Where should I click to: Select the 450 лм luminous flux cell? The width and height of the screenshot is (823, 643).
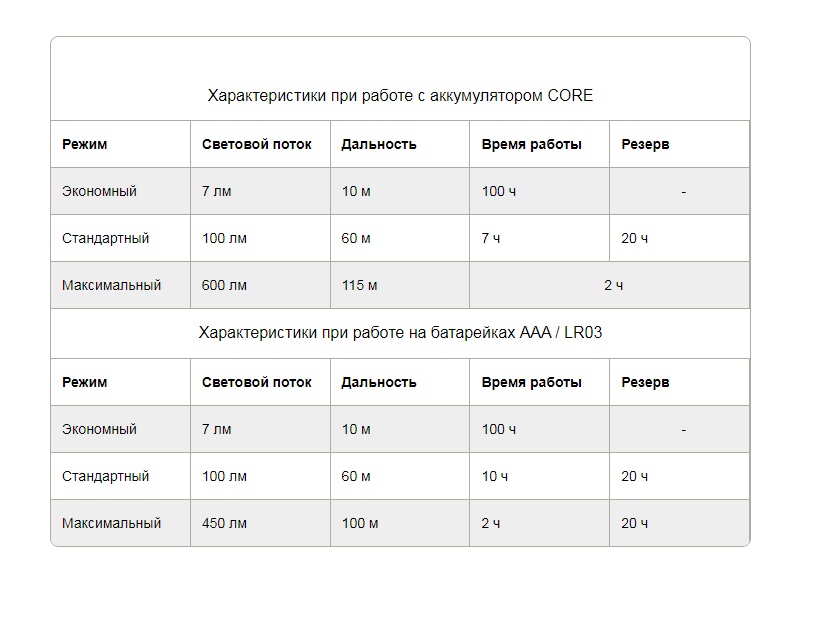pos(224,523)
